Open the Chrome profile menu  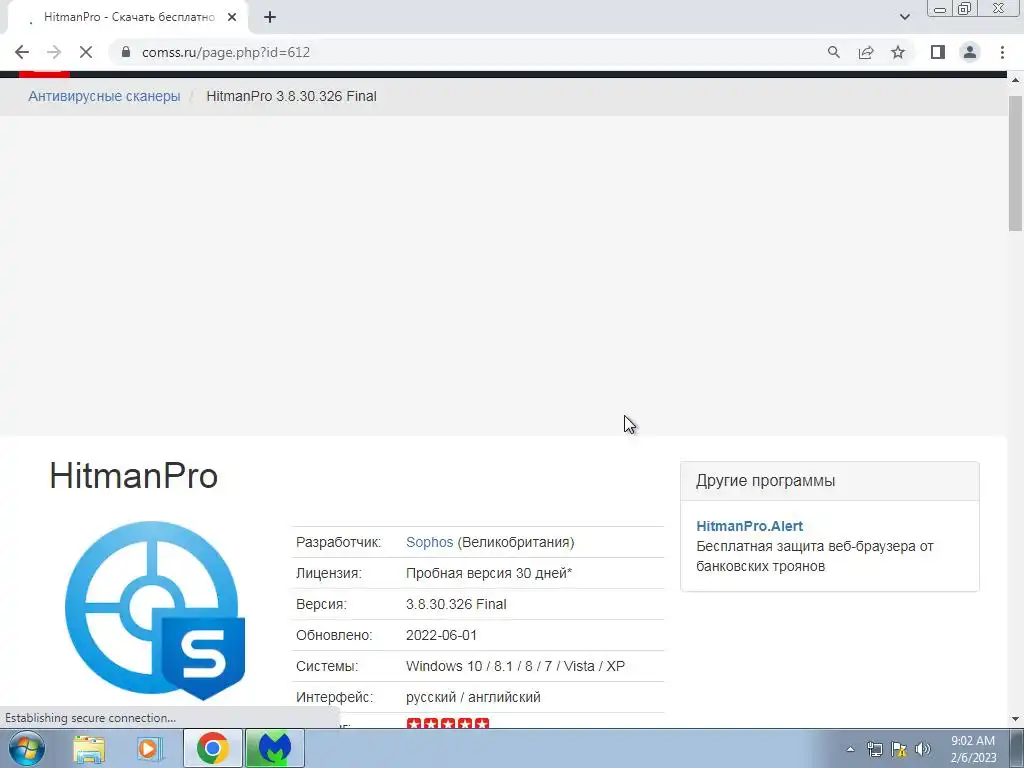tap(970, 52)
